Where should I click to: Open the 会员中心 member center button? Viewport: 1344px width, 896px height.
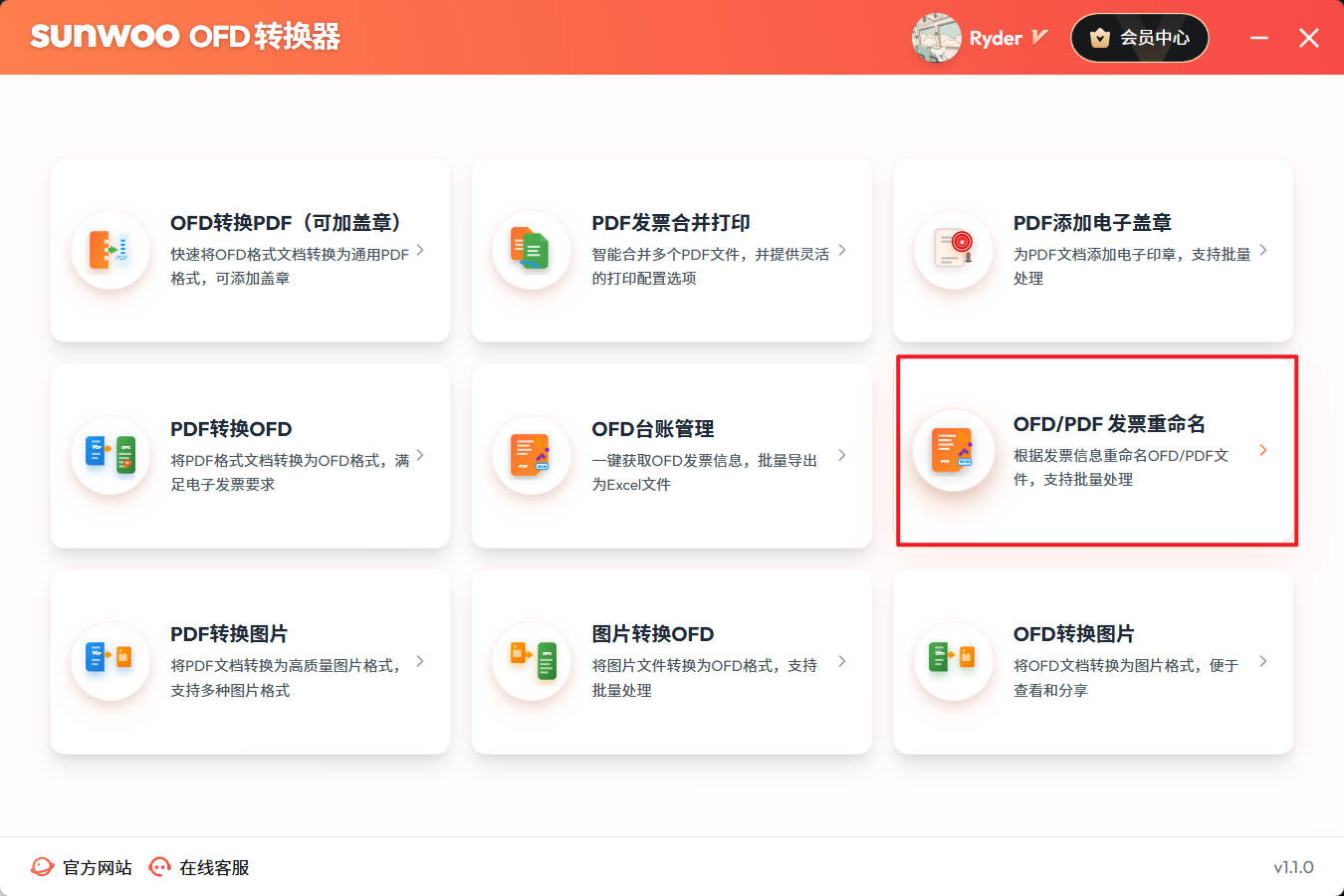click(1139, 38)
